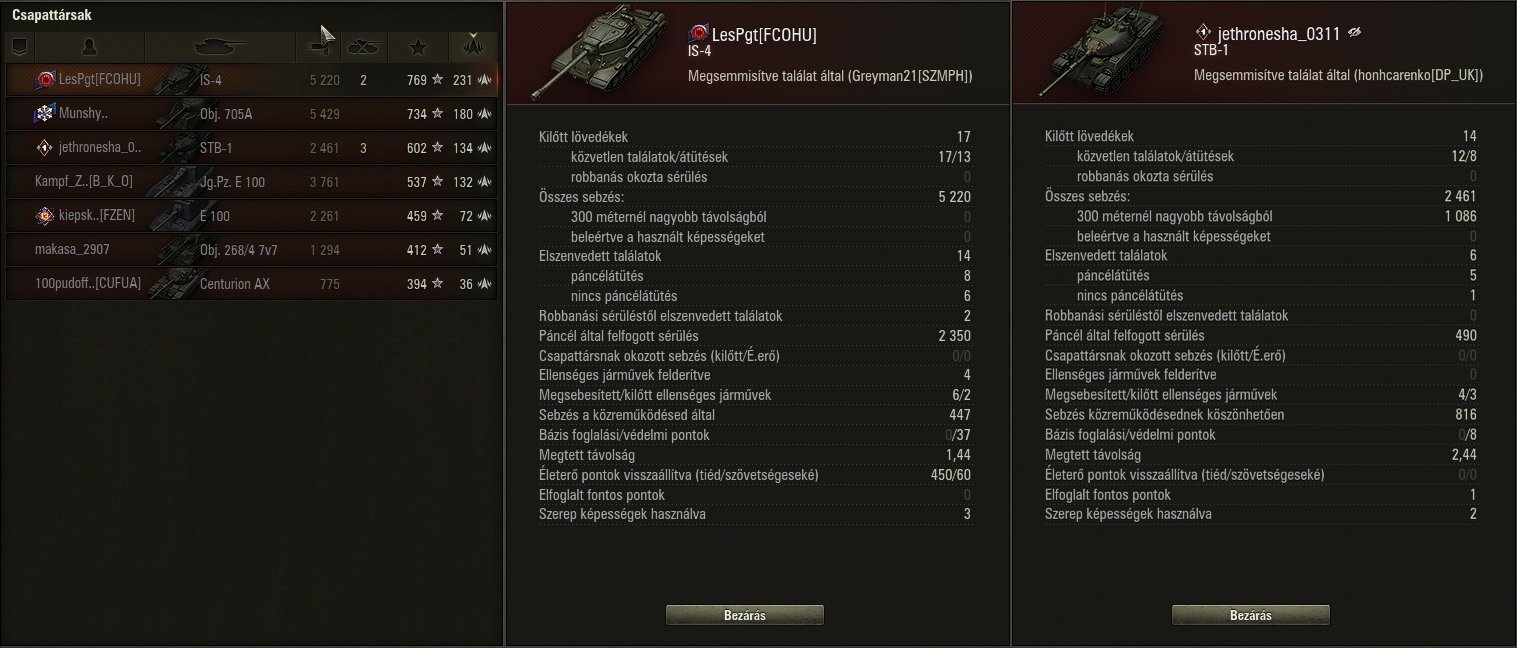Sort teammates by platoon badge column
The height and width of the screenshot is (648, 1517).
click(19, 46)
